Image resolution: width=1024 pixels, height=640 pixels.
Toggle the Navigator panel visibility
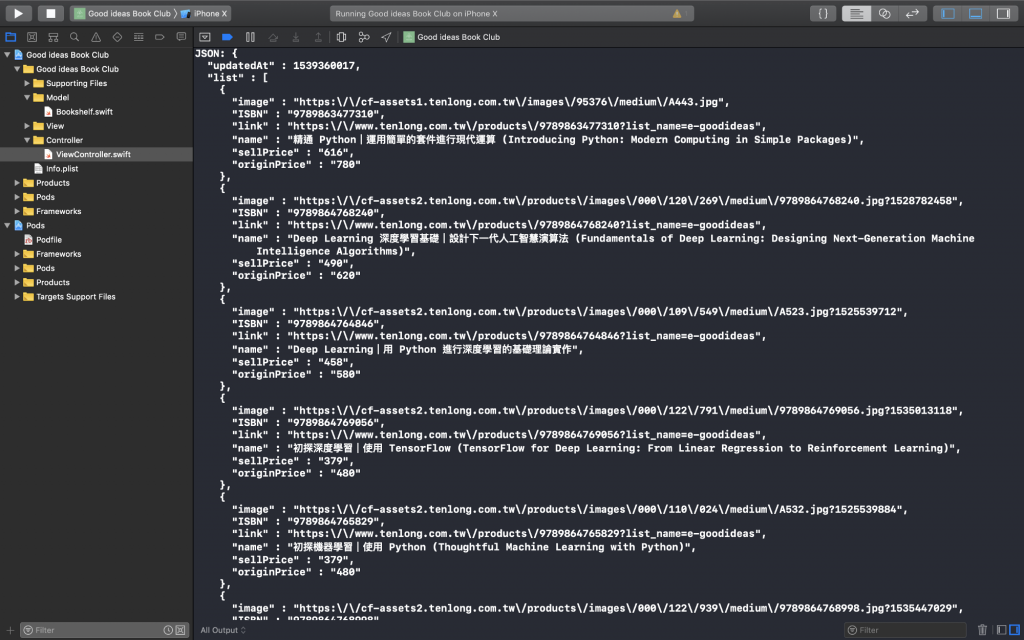948,13
